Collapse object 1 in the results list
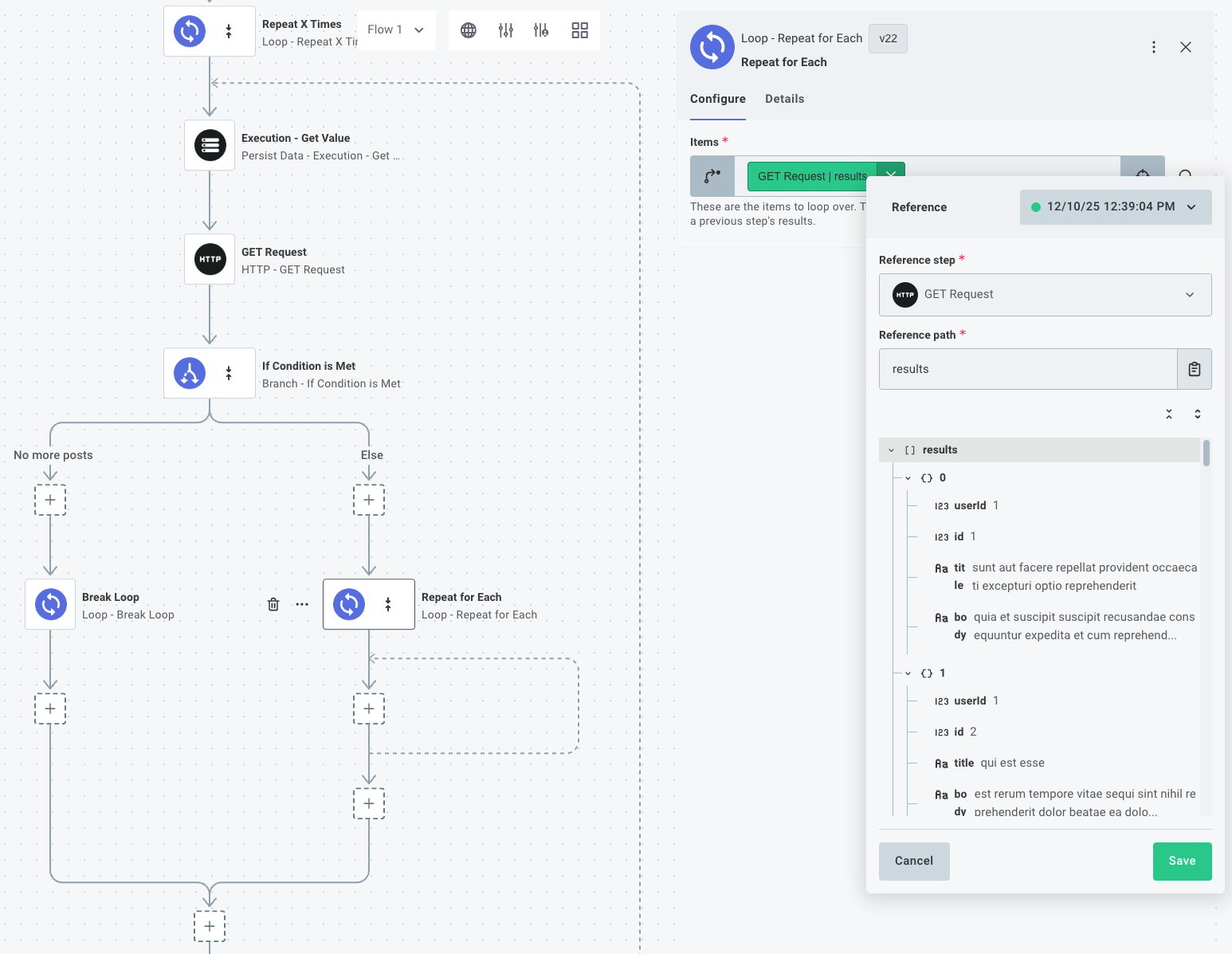1232x954 pixels. point(907,673)
